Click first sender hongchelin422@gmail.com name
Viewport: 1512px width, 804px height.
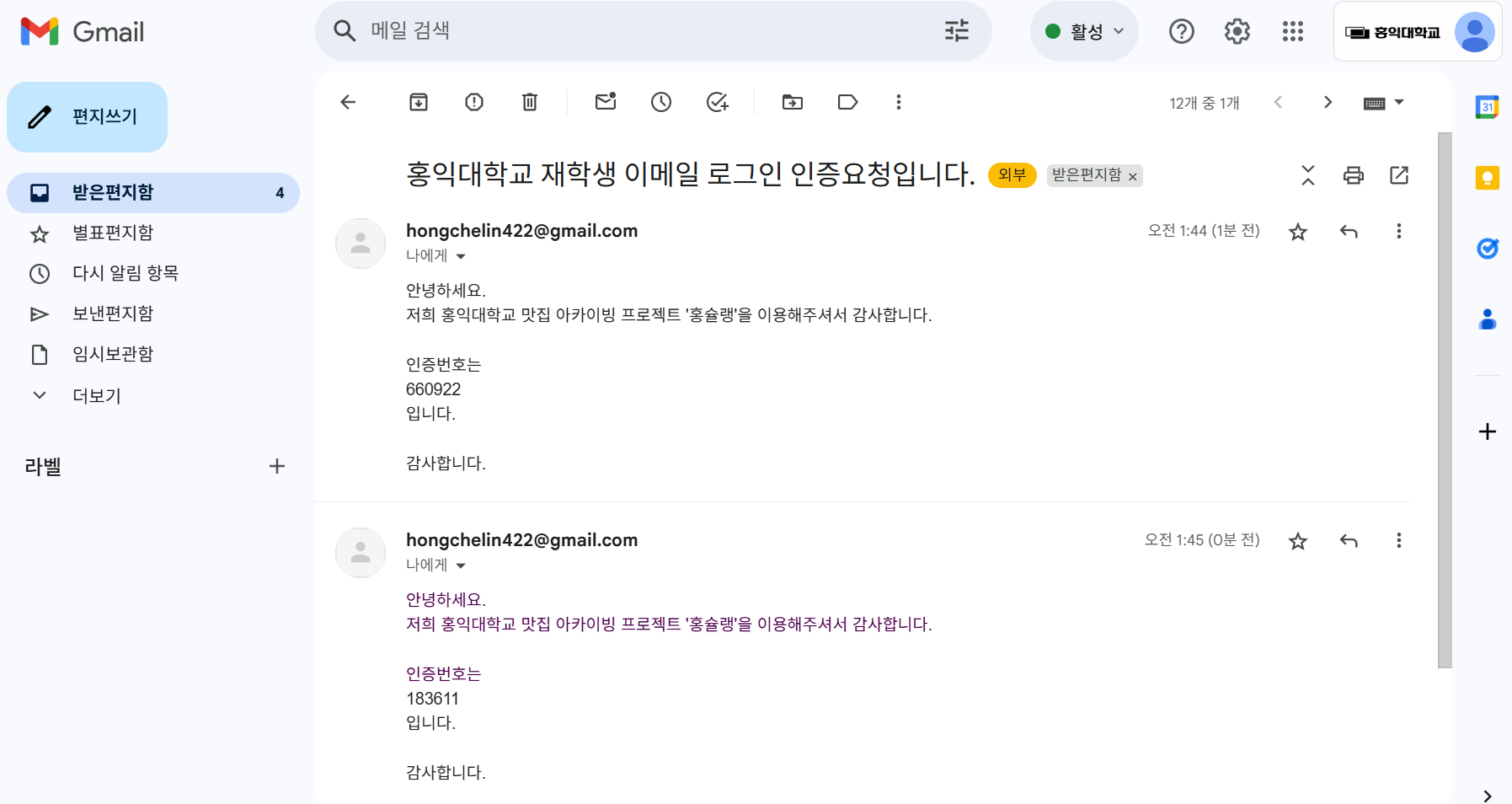pyautogui.click(x=522, y=231)
